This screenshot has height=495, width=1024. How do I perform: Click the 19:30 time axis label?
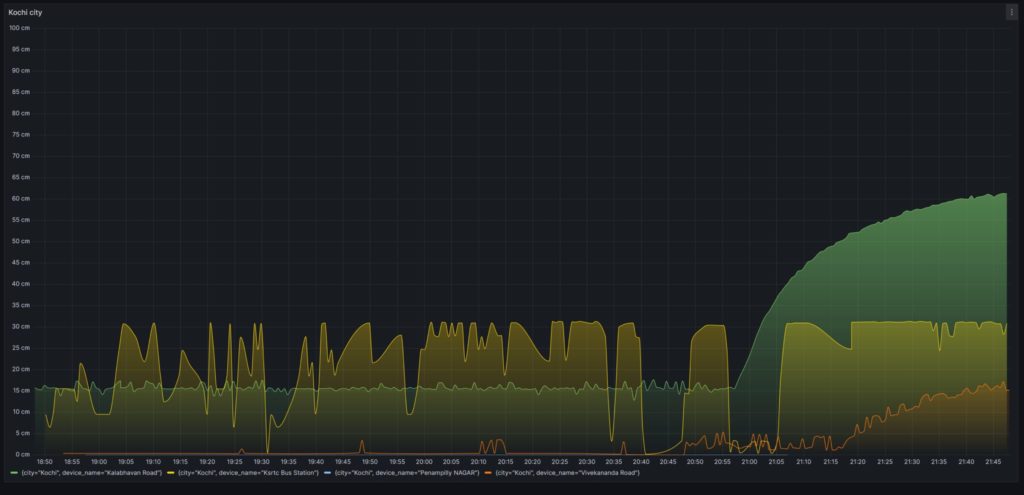(261, 462)
